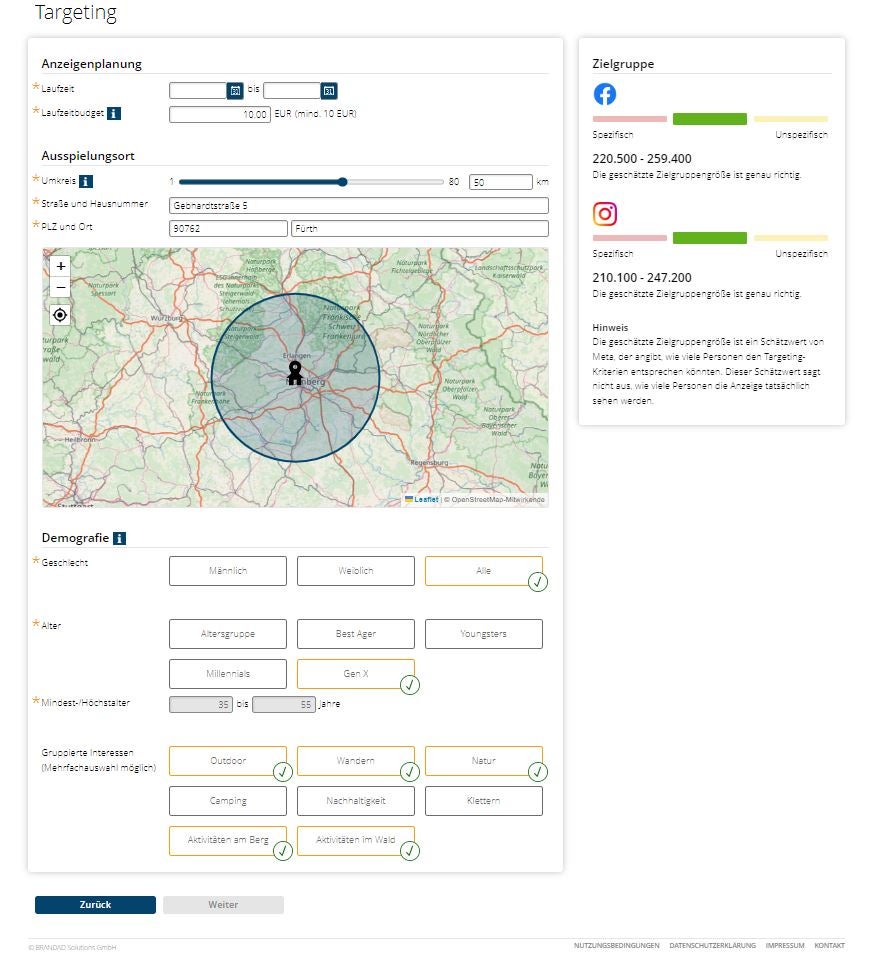Enable the Camping interest
Image resolution: width=884 pixels, height=961 pixels.
[x=228, y=801]
